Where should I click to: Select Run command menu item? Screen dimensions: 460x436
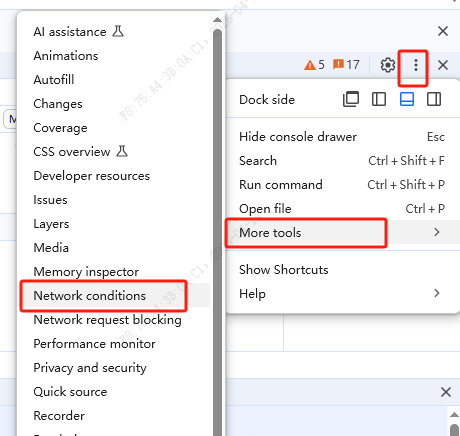click(x=343, y=185)
